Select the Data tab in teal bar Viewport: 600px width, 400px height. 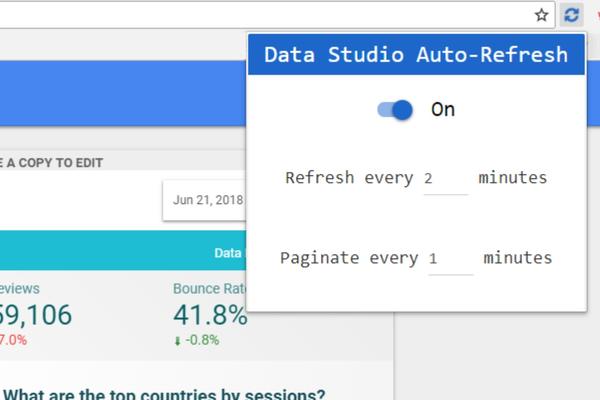(228, 253)
